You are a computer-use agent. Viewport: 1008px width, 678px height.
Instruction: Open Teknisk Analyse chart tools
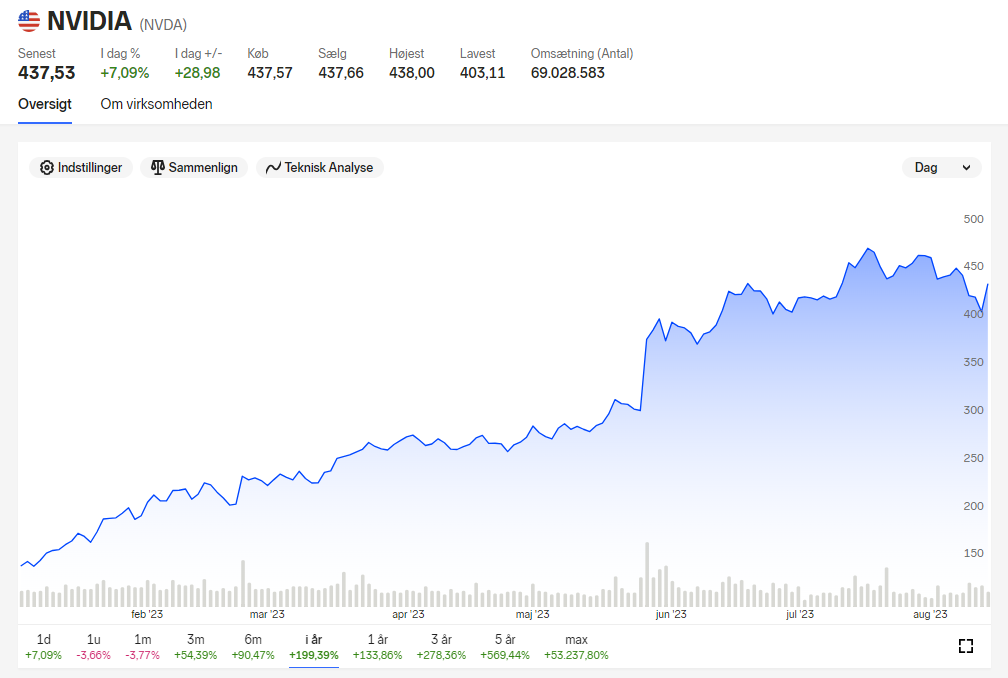pyautogui.click(x=320, y=168)
